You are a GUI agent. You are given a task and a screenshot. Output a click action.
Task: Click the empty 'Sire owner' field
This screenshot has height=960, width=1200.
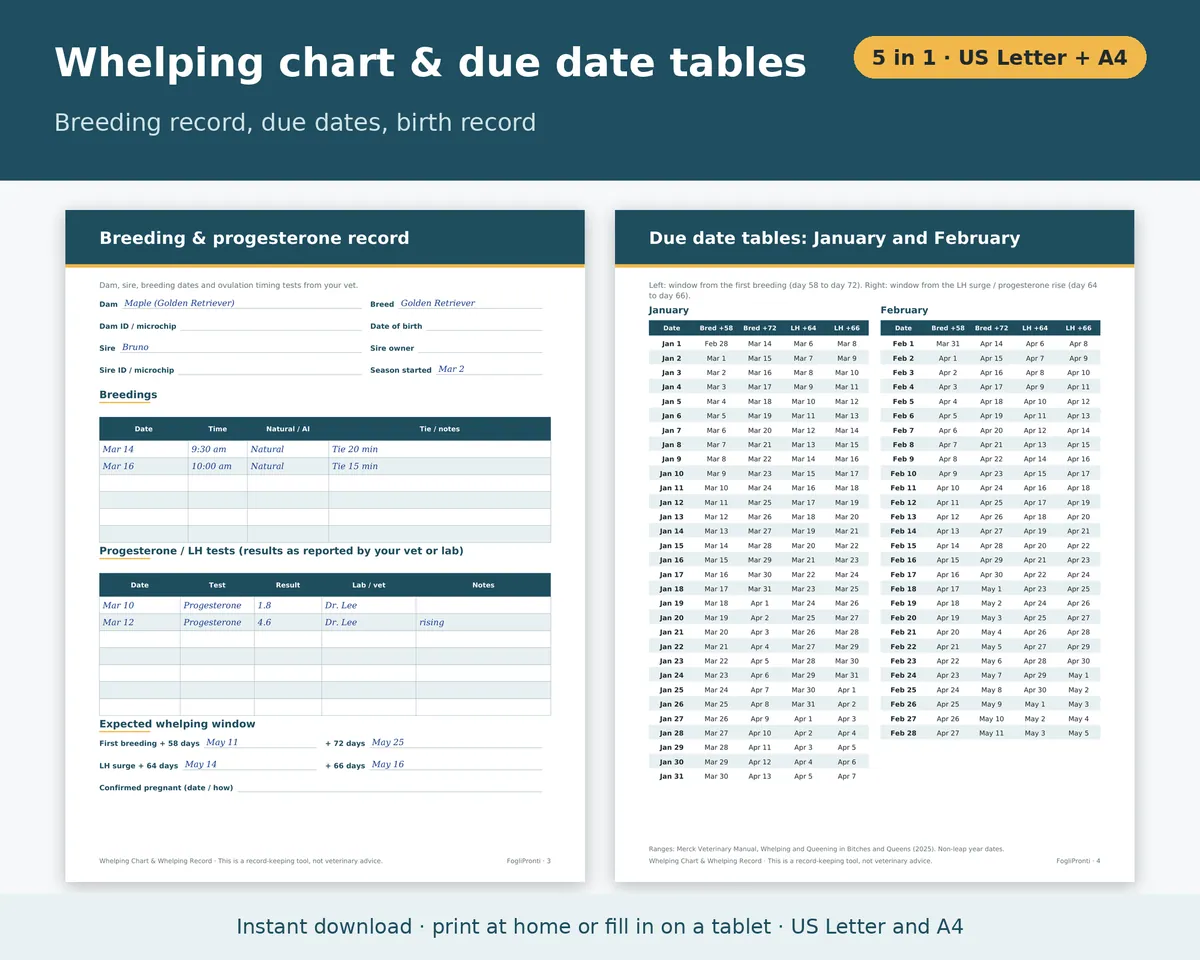point(480,348)
